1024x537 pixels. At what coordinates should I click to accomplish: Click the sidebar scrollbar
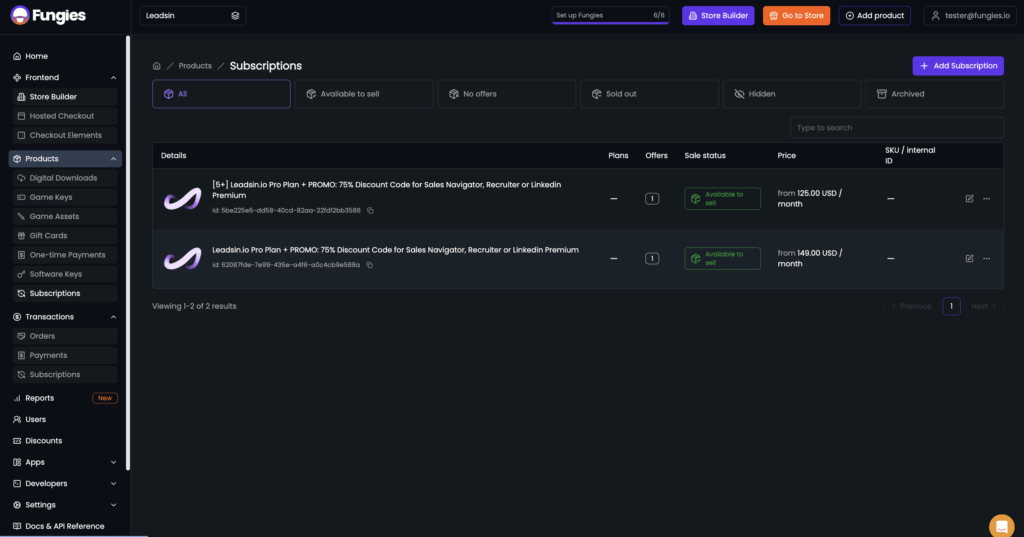pyautogui.click(x=128, y=252)
